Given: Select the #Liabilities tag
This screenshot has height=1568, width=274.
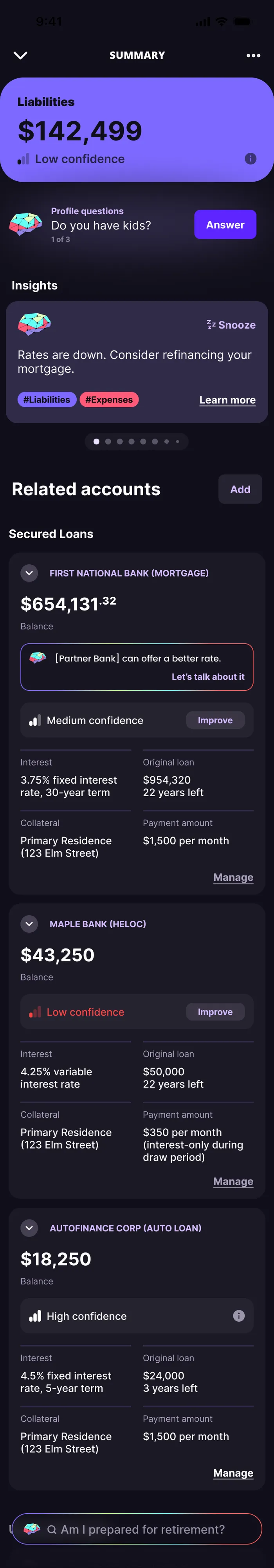Looking at the screenshot, I should pos(47,399).
